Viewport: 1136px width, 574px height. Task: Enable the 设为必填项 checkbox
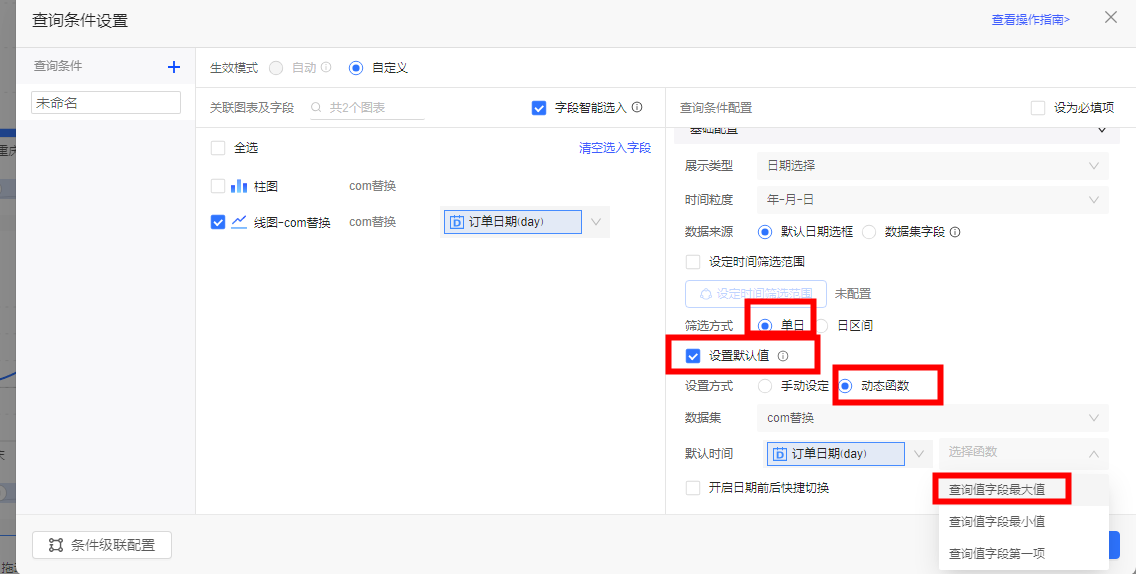1038,108
